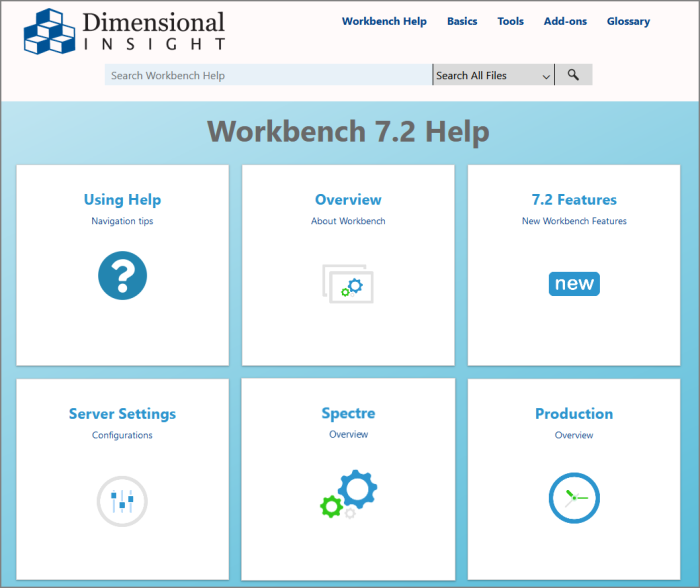Click the 'Configurations' text
This screenshot has width=700, height=588.
pos(122,435)
